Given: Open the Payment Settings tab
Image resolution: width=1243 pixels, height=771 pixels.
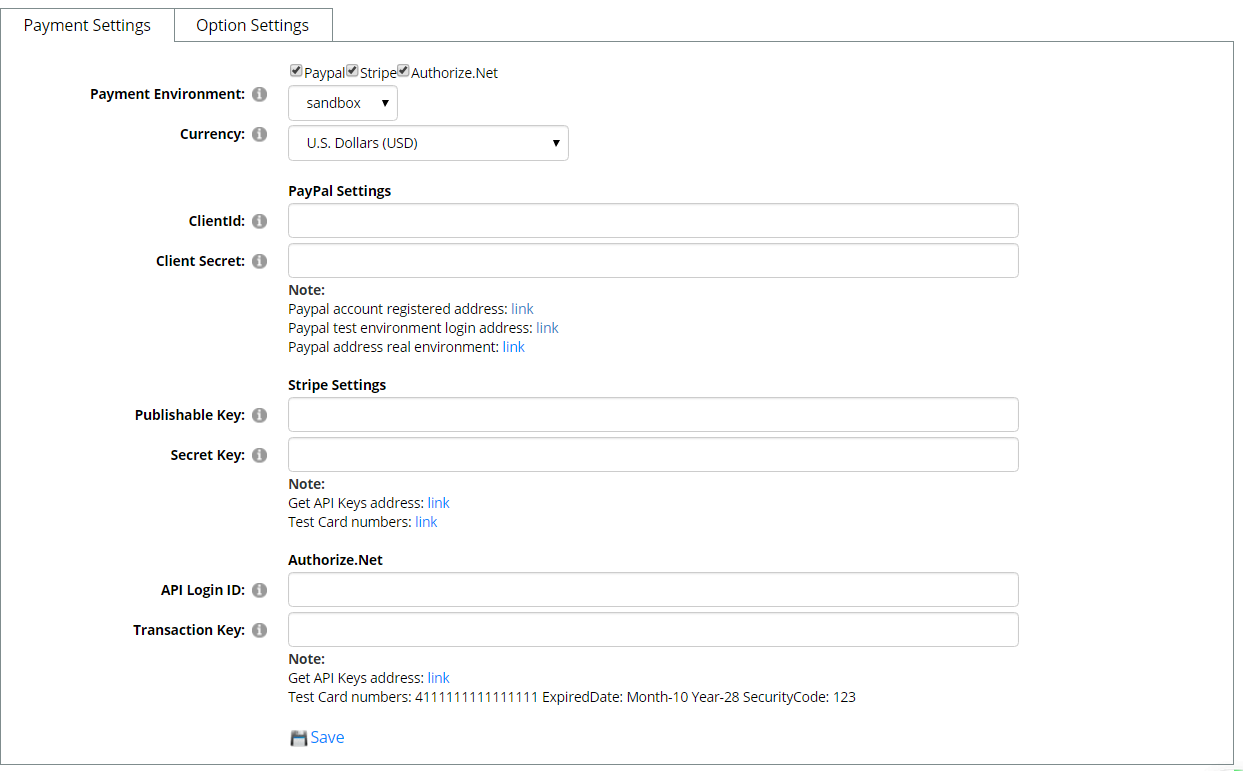Looking at the screenshot, I should (87, 25).
